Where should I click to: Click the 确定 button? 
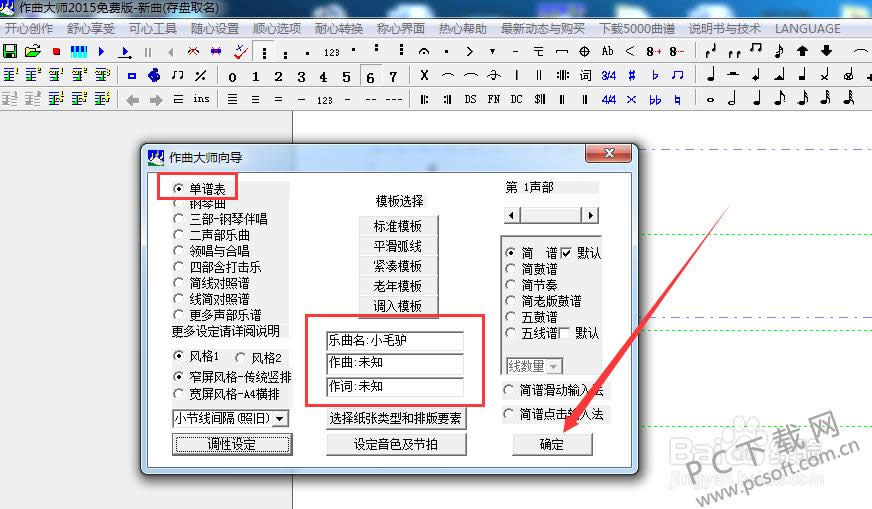tap(552, 444)
